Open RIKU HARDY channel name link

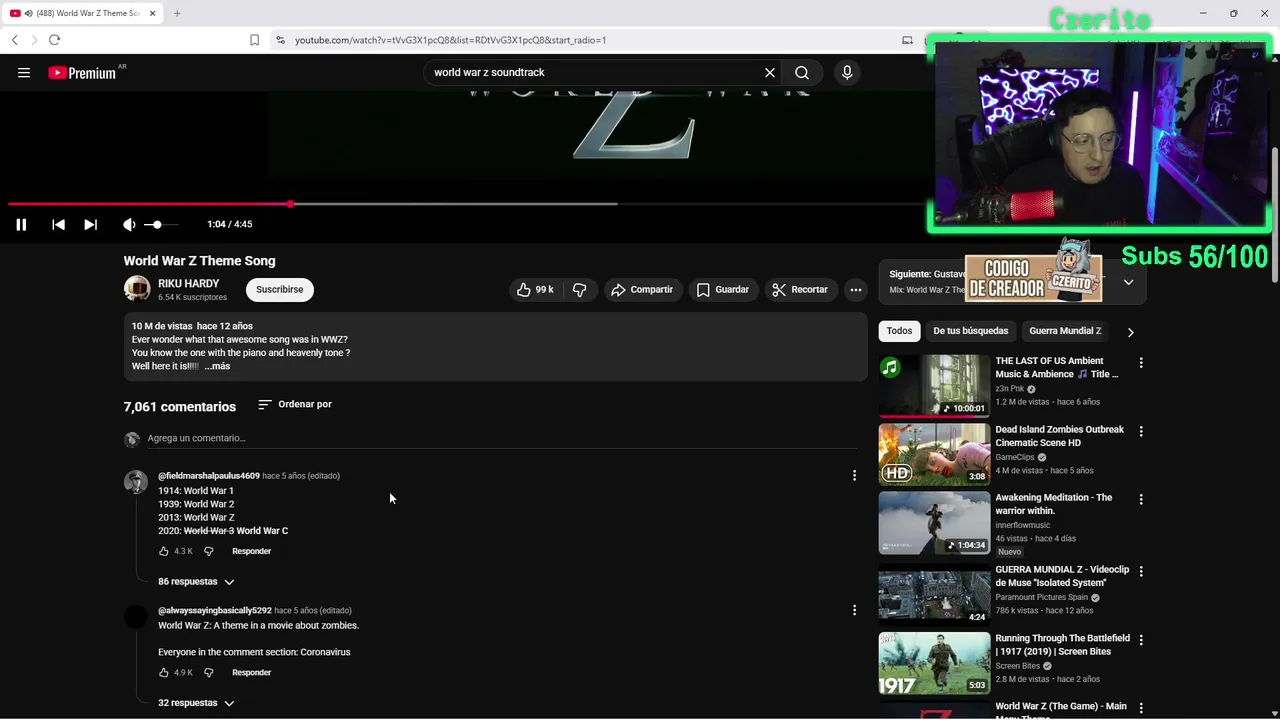coord(188,284)
